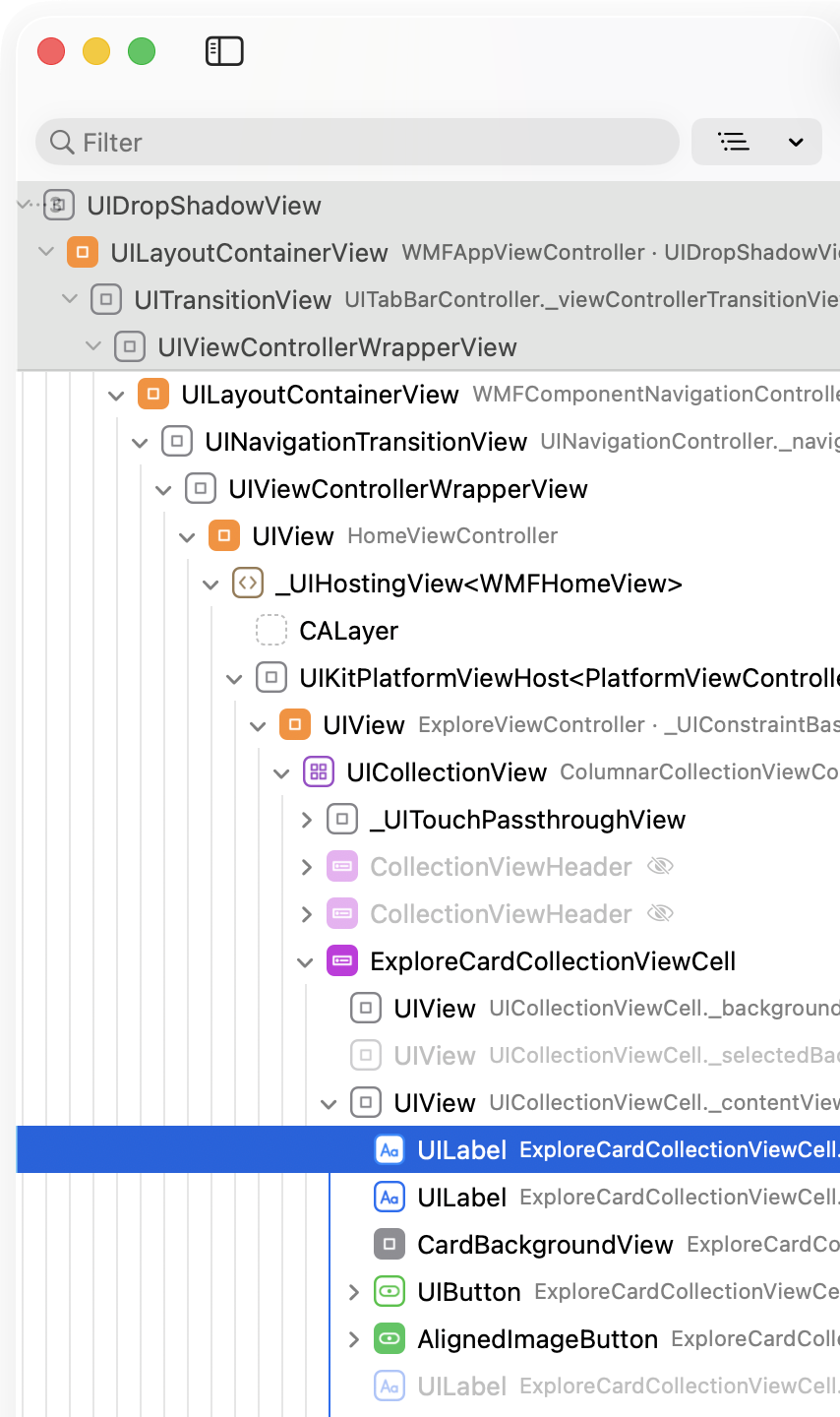Image resolution: width=840 pixels, height=1417 pixels.
Task: Select the dimmed UILabel row at bottom
Action: [x=428, y=1386]
